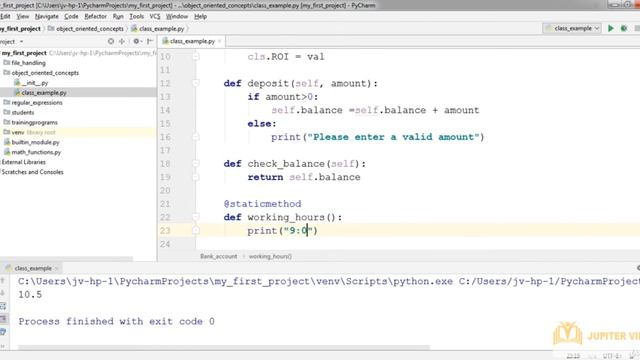Select the class_example tab in Run panel

coord(33,268)
